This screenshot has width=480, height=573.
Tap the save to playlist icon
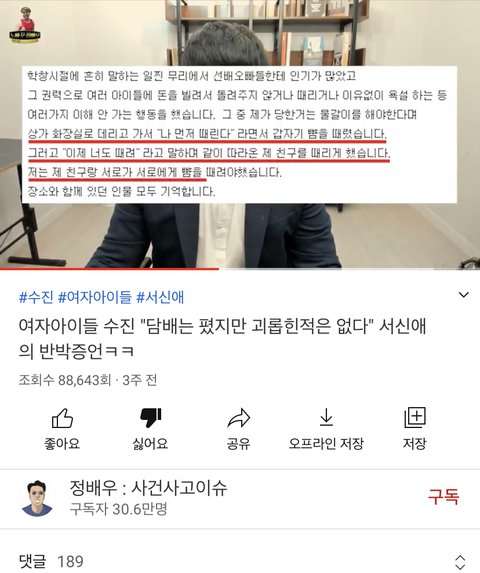pyautogui.click(x=415, y=417)
